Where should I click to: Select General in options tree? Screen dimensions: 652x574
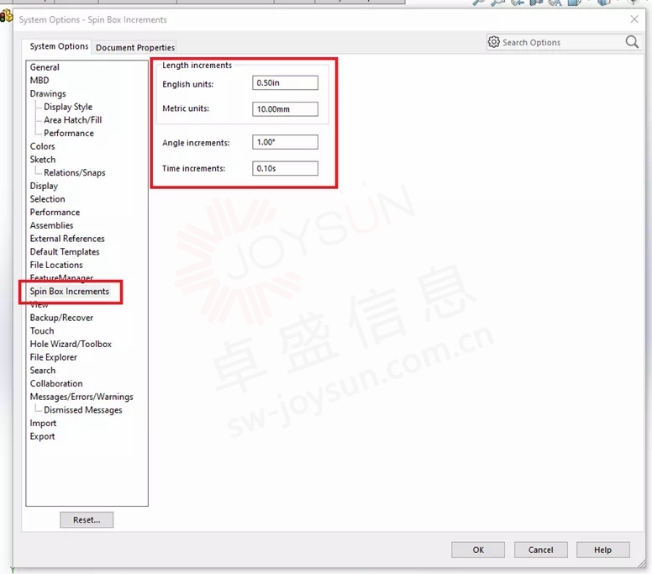pyautogui.click(x=44, y=67)
